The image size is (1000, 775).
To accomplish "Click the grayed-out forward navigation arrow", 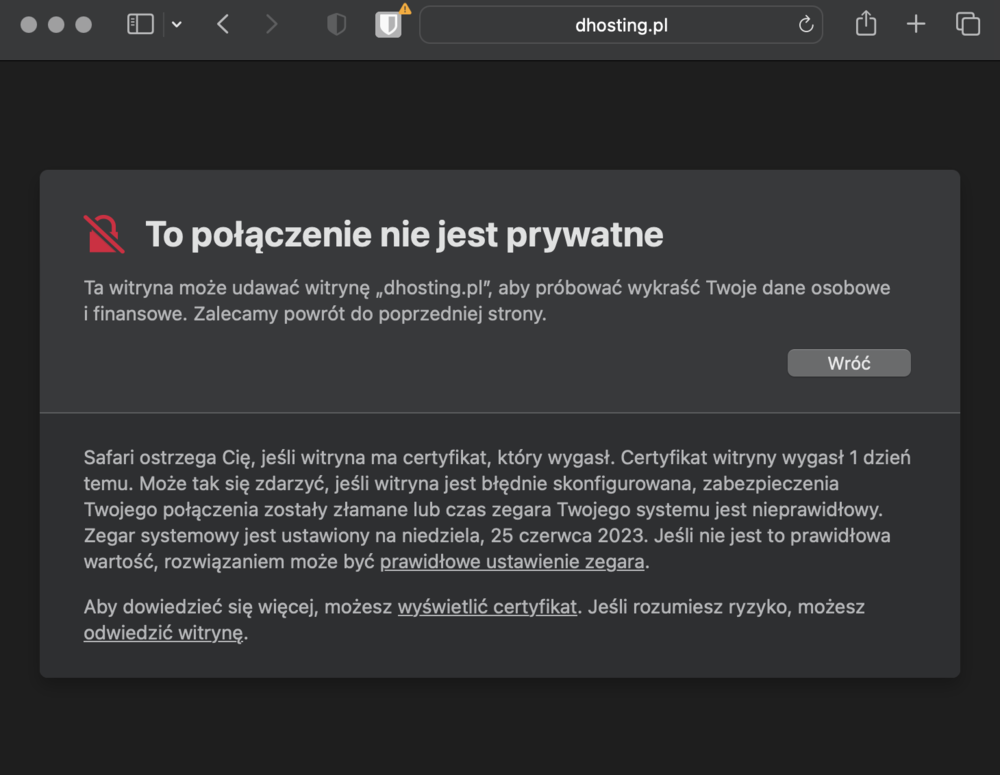I will (x=271, y=24).
